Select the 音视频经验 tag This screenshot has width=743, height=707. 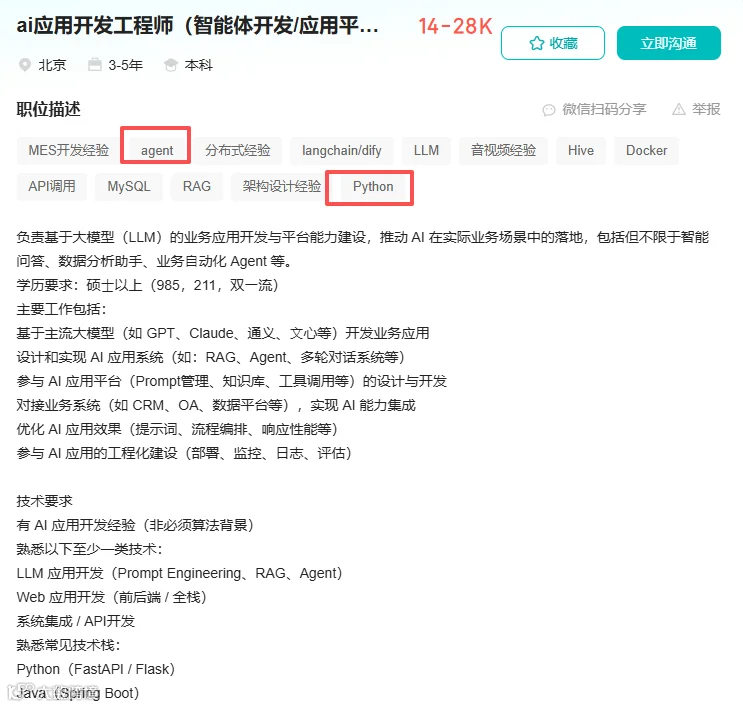(503, 151)
